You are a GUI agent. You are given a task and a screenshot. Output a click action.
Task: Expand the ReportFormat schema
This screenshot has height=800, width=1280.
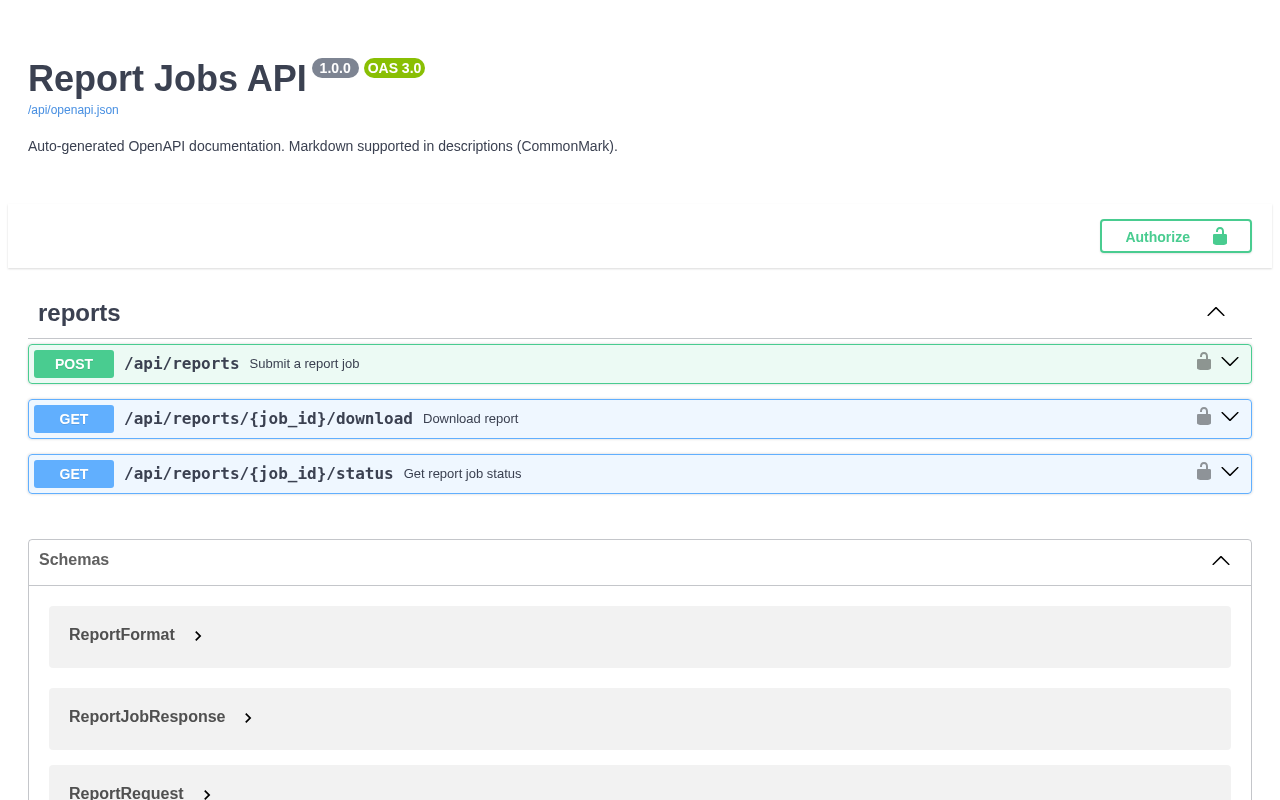coord(198,636)
